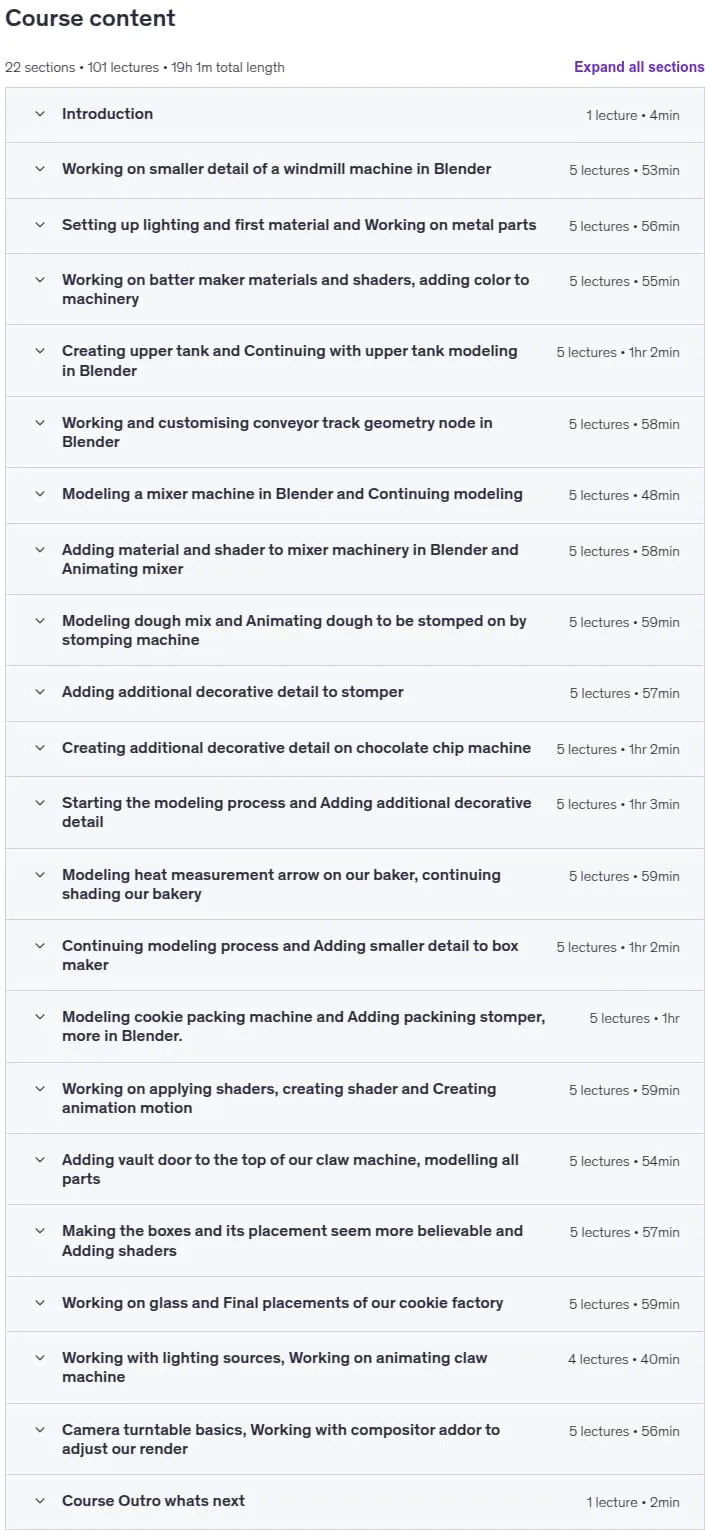The height and width of the screenshot is (1530, 705).
Task: Click chevron for conveyor track geometry node
Action: tap(40, 423)
